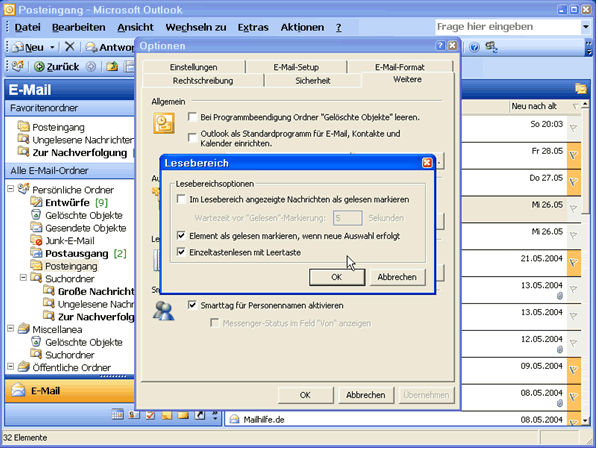
Task: Uncheck Element als gelesen markieren option
Action: pyautogui.click(x=182, y=236)
